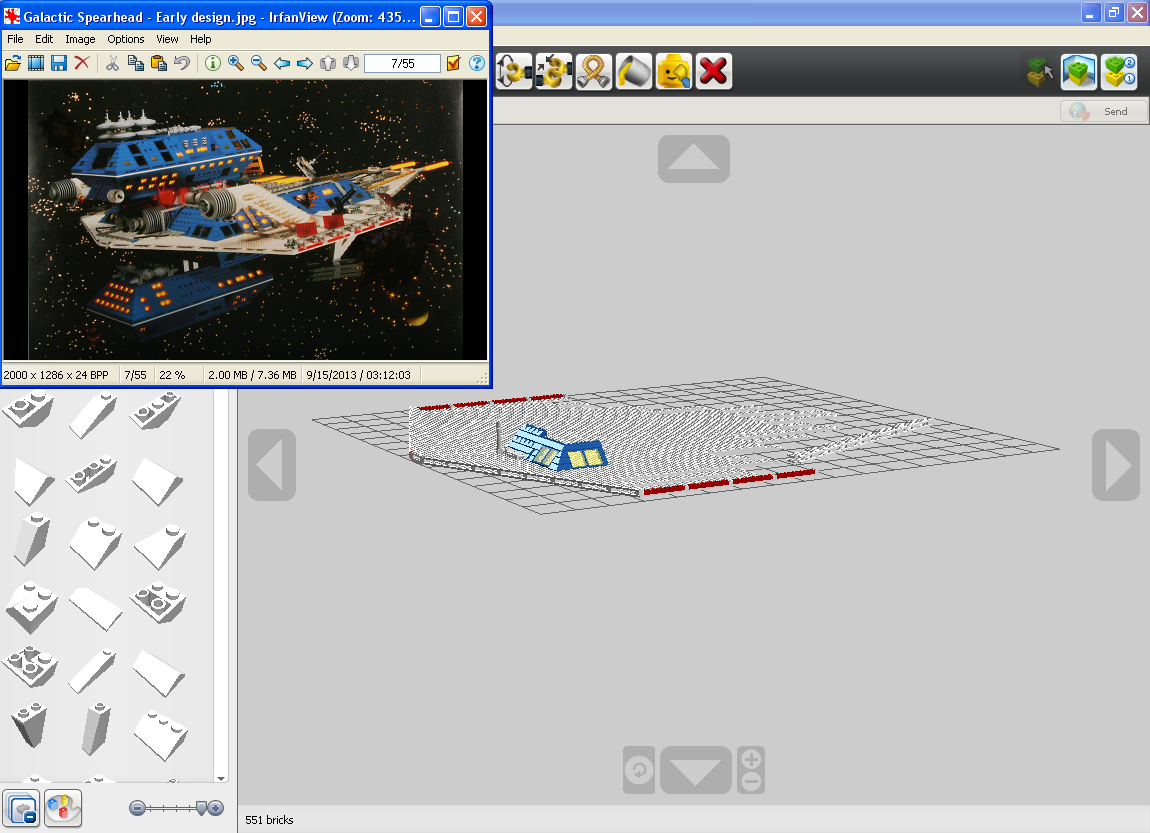Filter bricks by color
Image resolution: width=1150 pixels, height=833 pixels.
click(63, 809)
